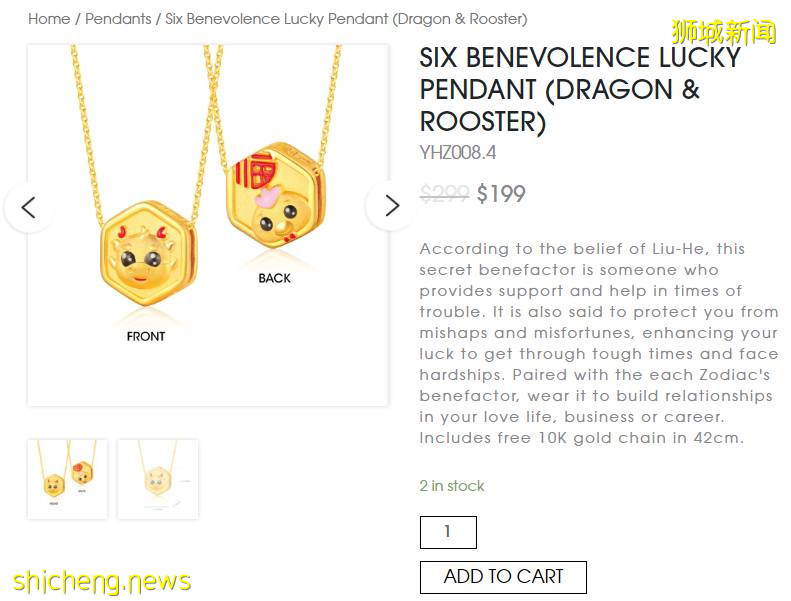Click the yellow Chinese watermark logo
The width and height of the screenshot is (791, 601).
tap(723, 32)
